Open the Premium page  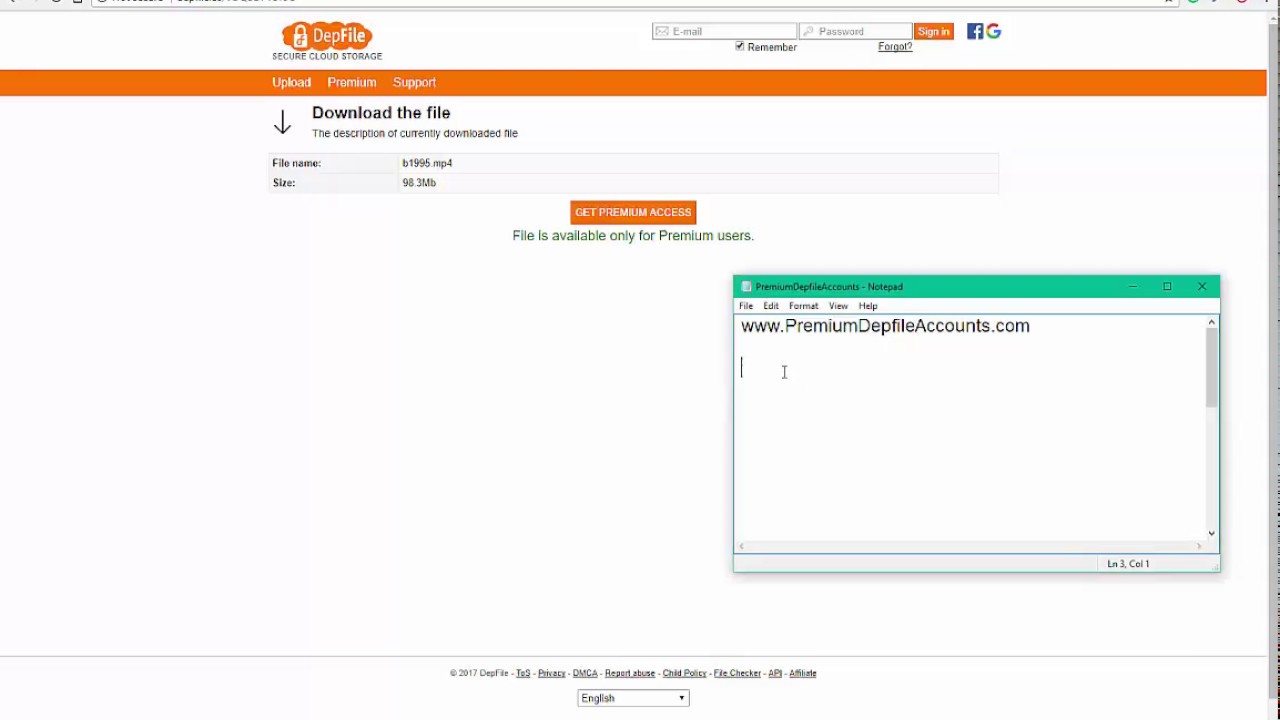pos(352,82)
